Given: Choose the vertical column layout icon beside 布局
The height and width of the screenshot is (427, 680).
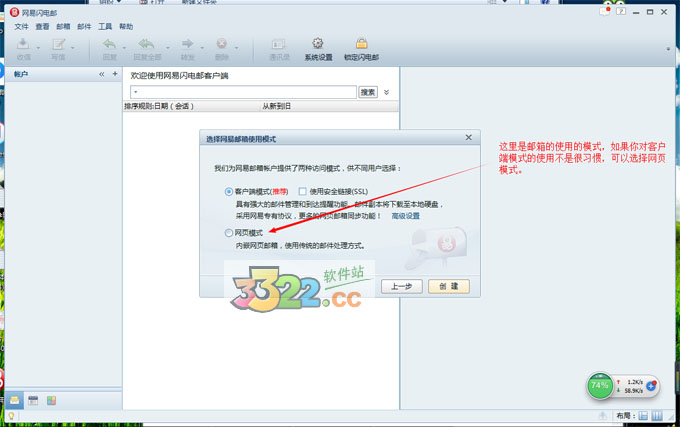Looking at the screenshot, I should coord(657,416).
